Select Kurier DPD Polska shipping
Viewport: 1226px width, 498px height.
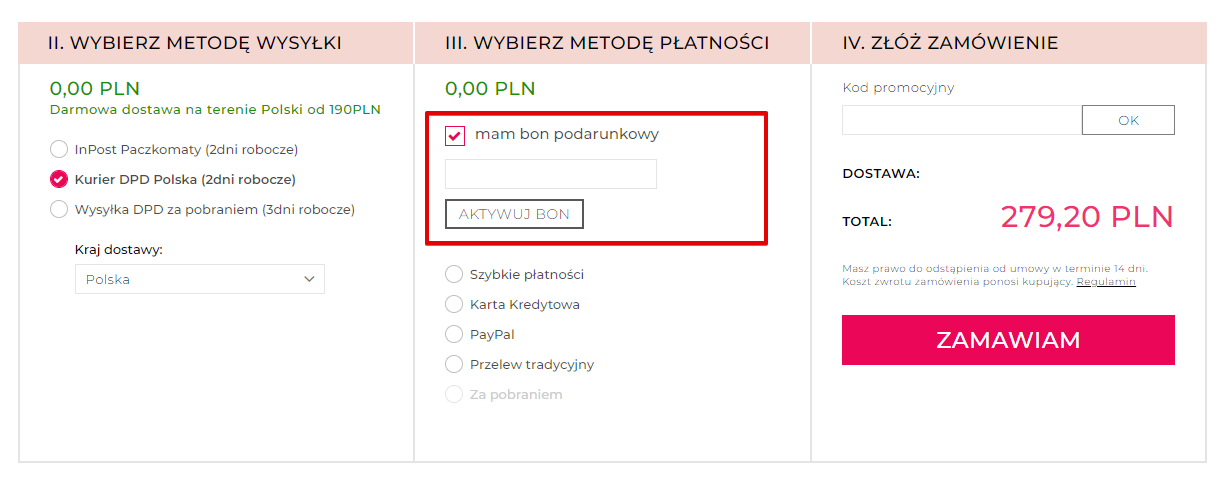point(59,180)
